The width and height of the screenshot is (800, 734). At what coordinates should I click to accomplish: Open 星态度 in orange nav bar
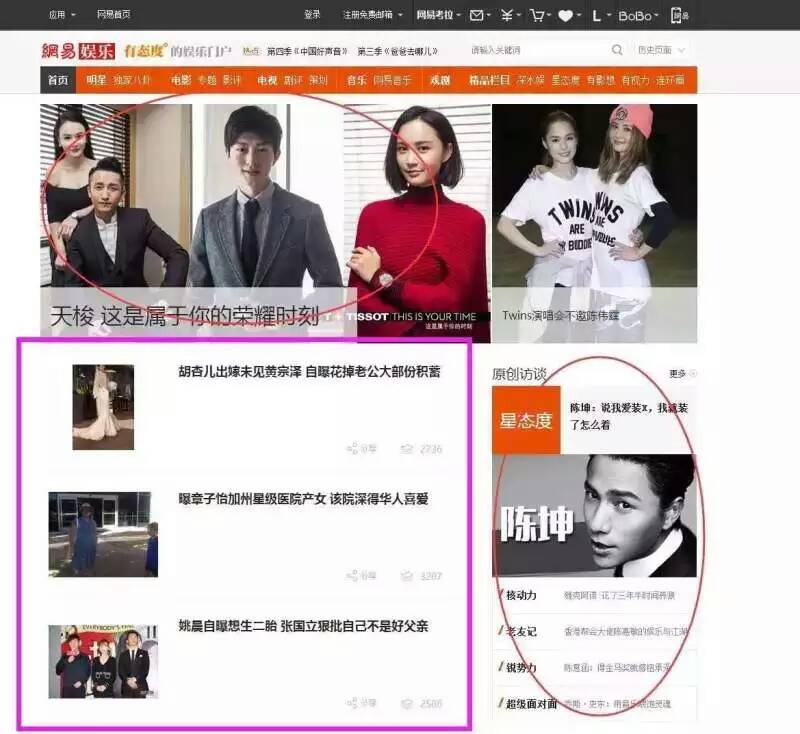tap(565, 80)
